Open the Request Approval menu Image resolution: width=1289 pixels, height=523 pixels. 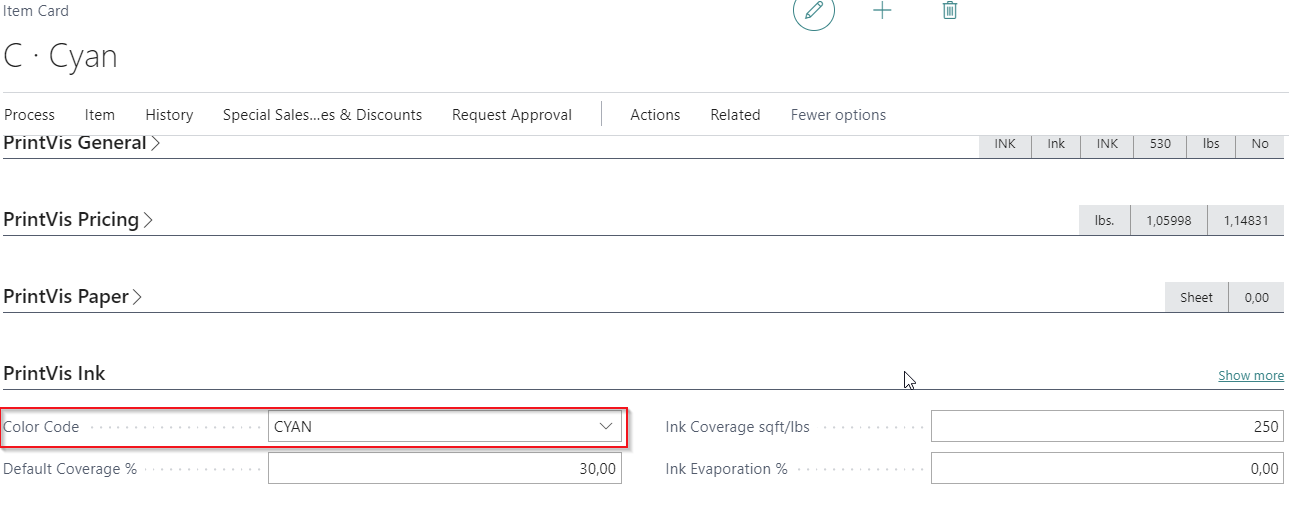click(x=511, y=115)
